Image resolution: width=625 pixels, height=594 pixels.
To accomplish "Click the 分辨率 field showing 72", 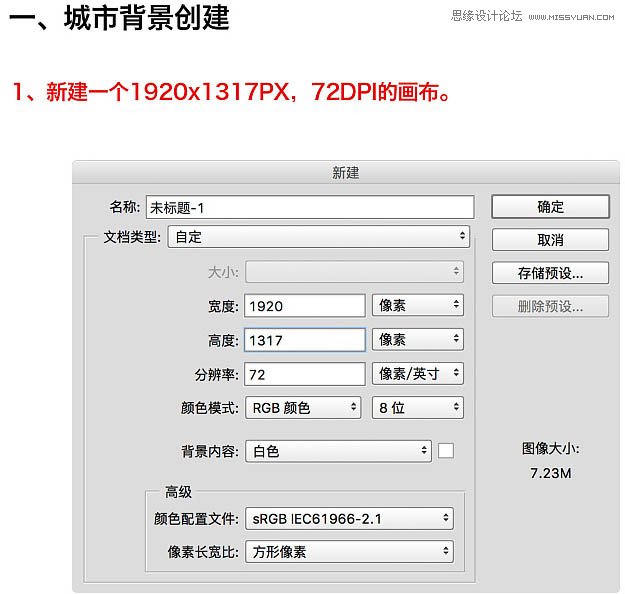I will (x=305, y=374).
